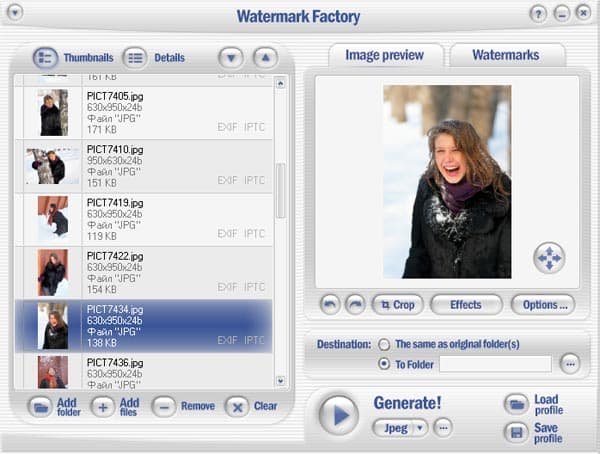The image size is (600, 454).
Task: Click the four-arrow pan control on preview
Action: point(549,258)
